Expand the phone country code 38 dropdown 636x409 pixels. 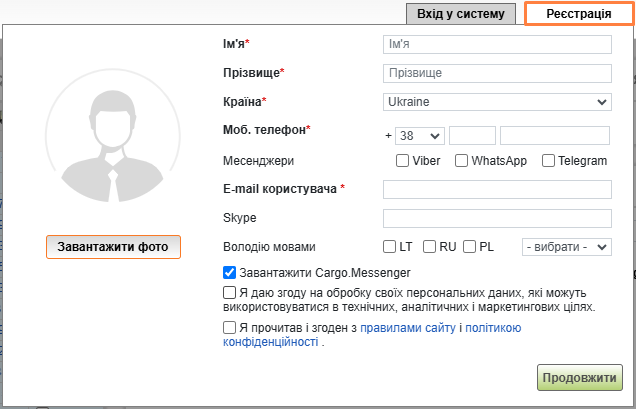coord(420,136)
